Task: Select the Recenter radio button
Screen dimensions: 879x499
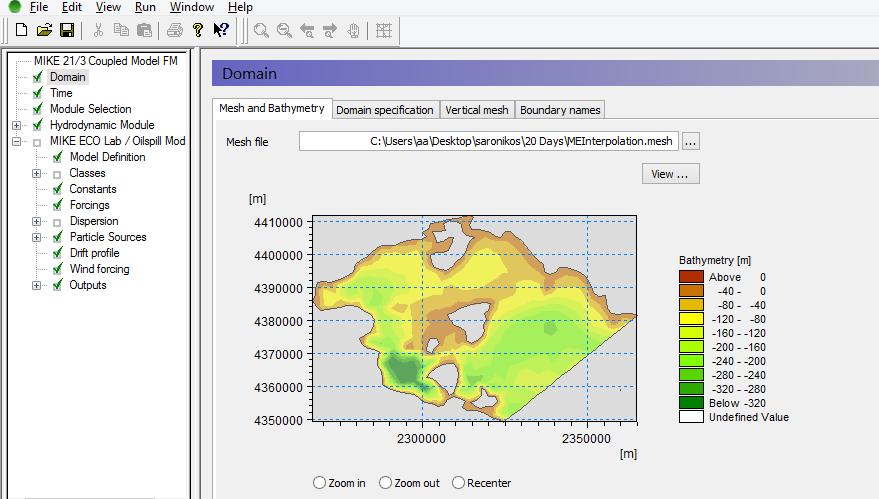Action: click(x=458, y=483)
